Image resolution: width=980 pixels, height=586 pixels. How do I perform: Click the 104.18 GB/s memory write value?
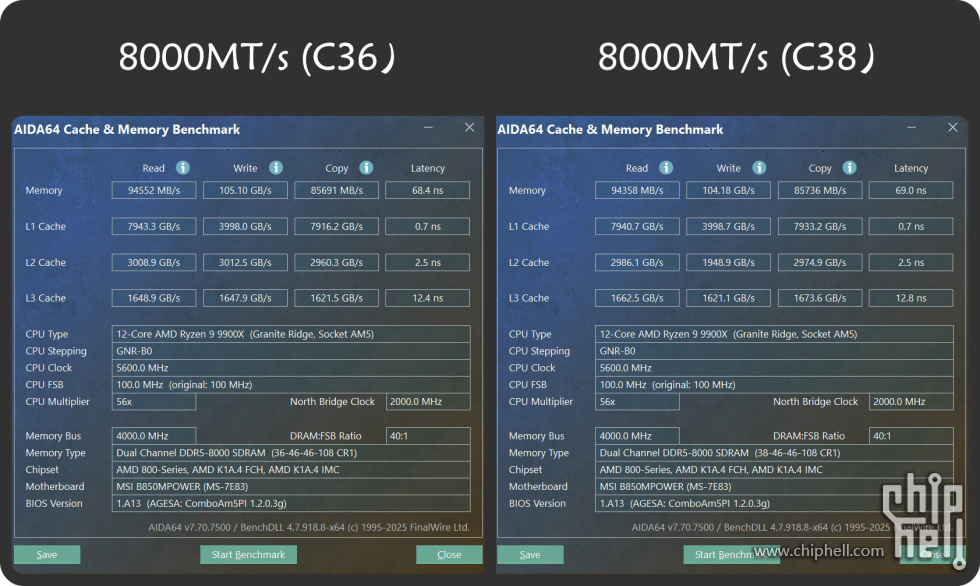click(729, 190)
